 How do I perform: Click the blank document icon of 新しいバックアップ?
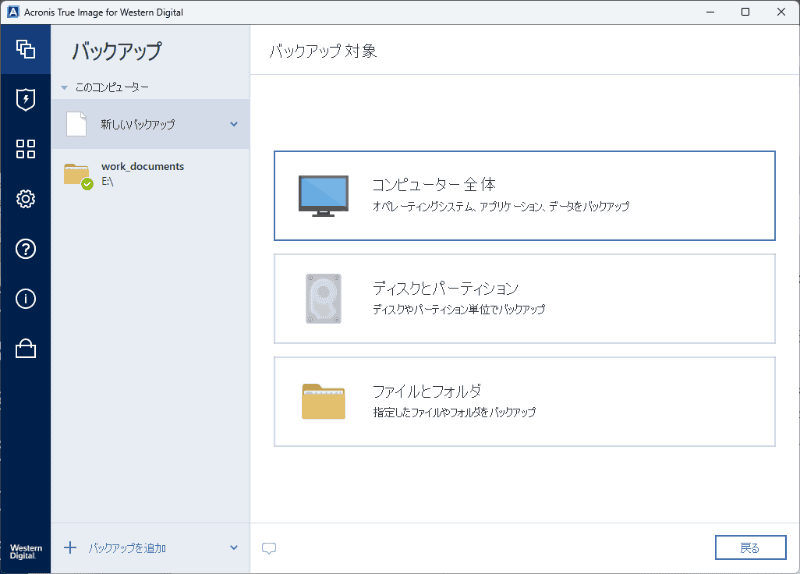(77, 124)
